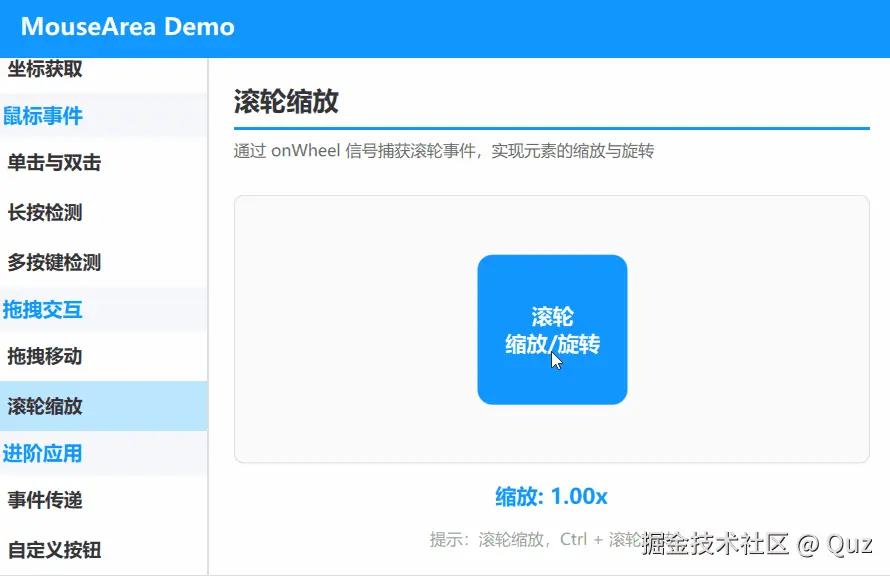Click the 缩放: 1.00x value label

coord(551,497)
